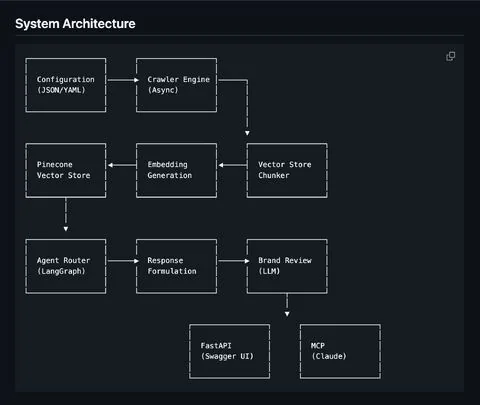480x405 pixels.
Task: Select the Brand Review (LLM) text
Action: pos(285,266)
